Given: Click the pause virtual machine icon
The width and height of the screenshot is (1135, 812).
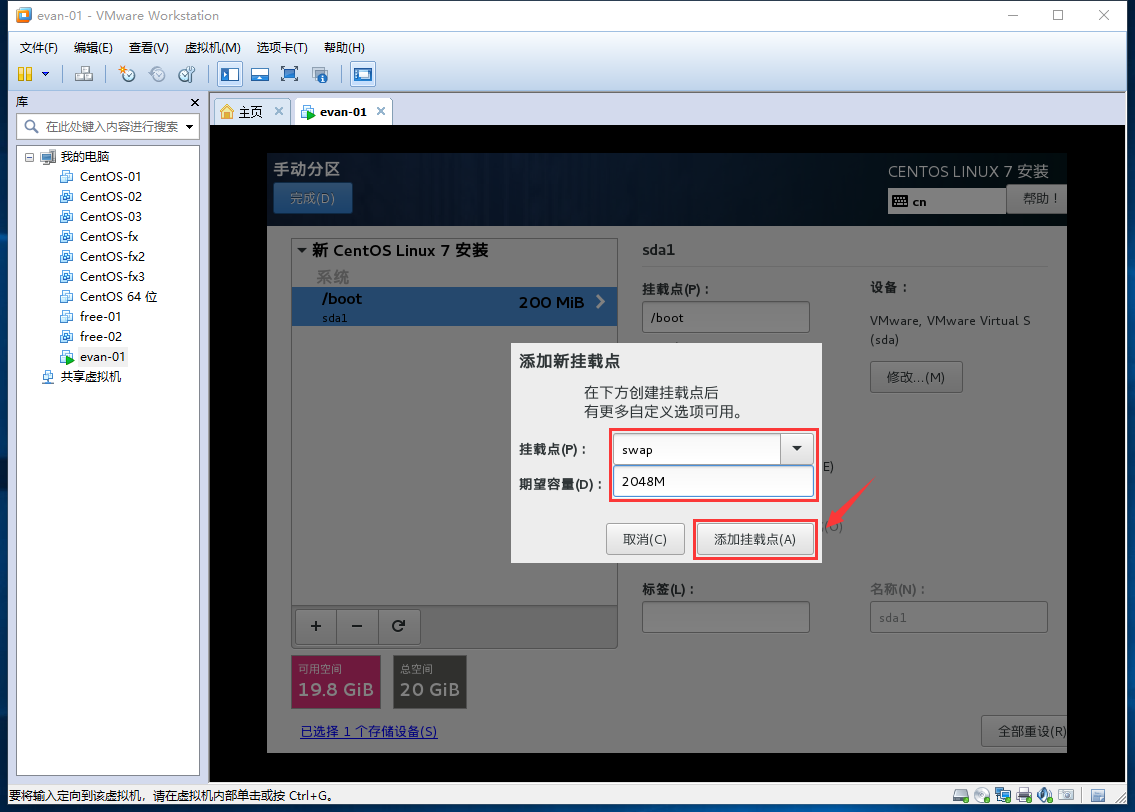Looking at the screenshot, I should coord(25,74).
